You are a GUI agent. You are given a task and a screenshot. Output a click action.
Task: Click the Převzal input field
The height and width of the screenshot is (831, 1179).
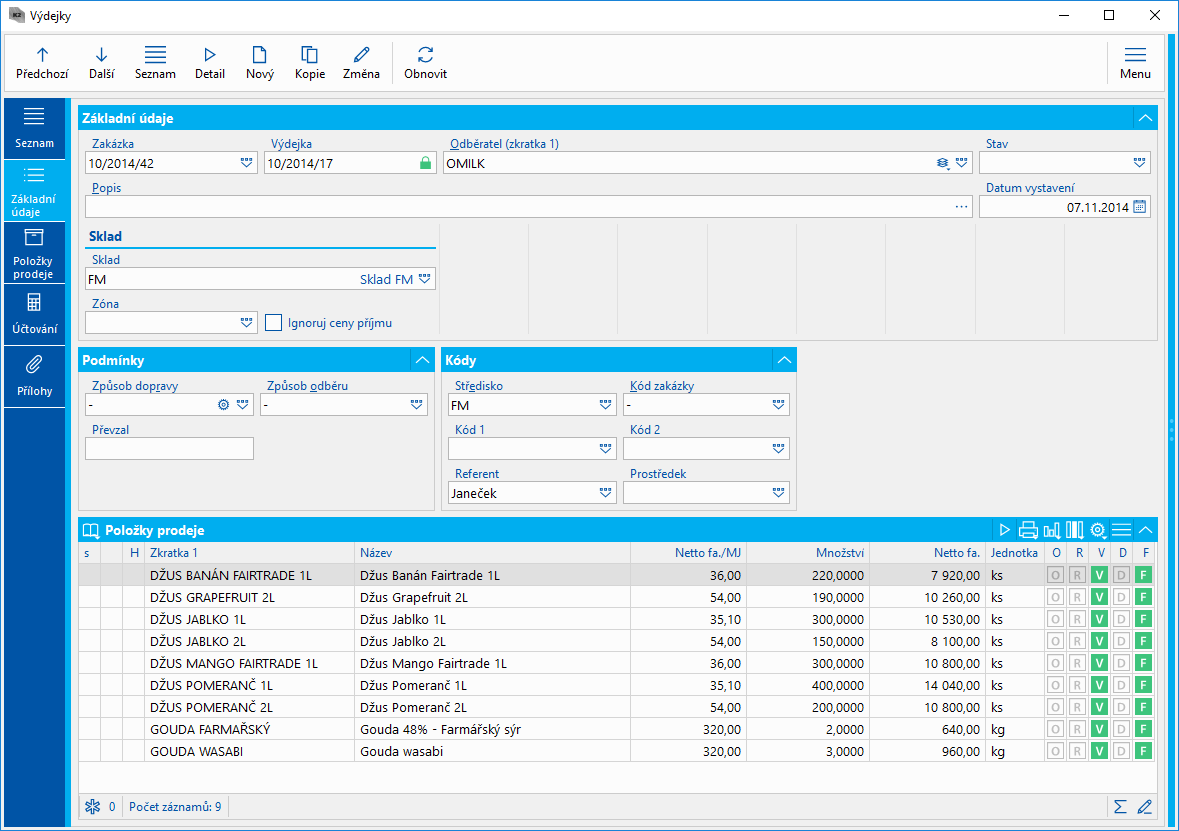click(169, 449)
